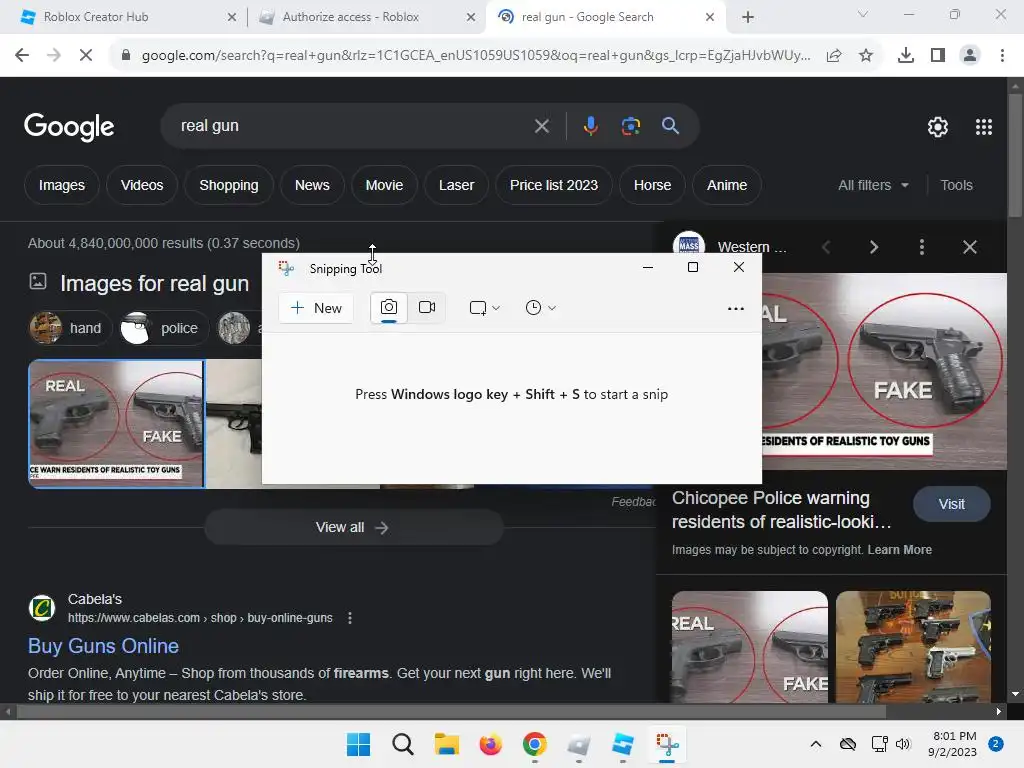The image size is (1024, 768).
Task: Open Buy Guns Online Cabela's link
Action: [103, 646]
